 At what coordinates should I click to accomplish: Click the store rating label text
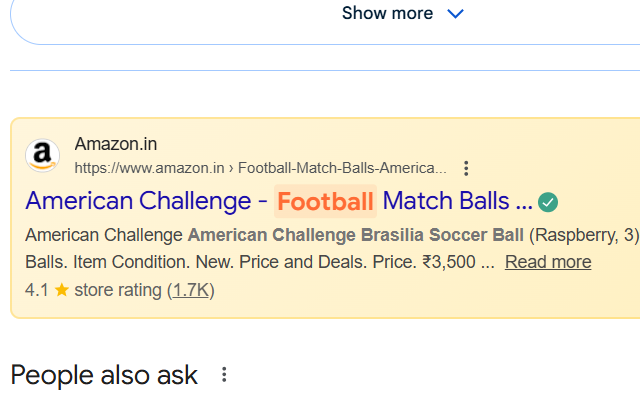pos(118,290)
